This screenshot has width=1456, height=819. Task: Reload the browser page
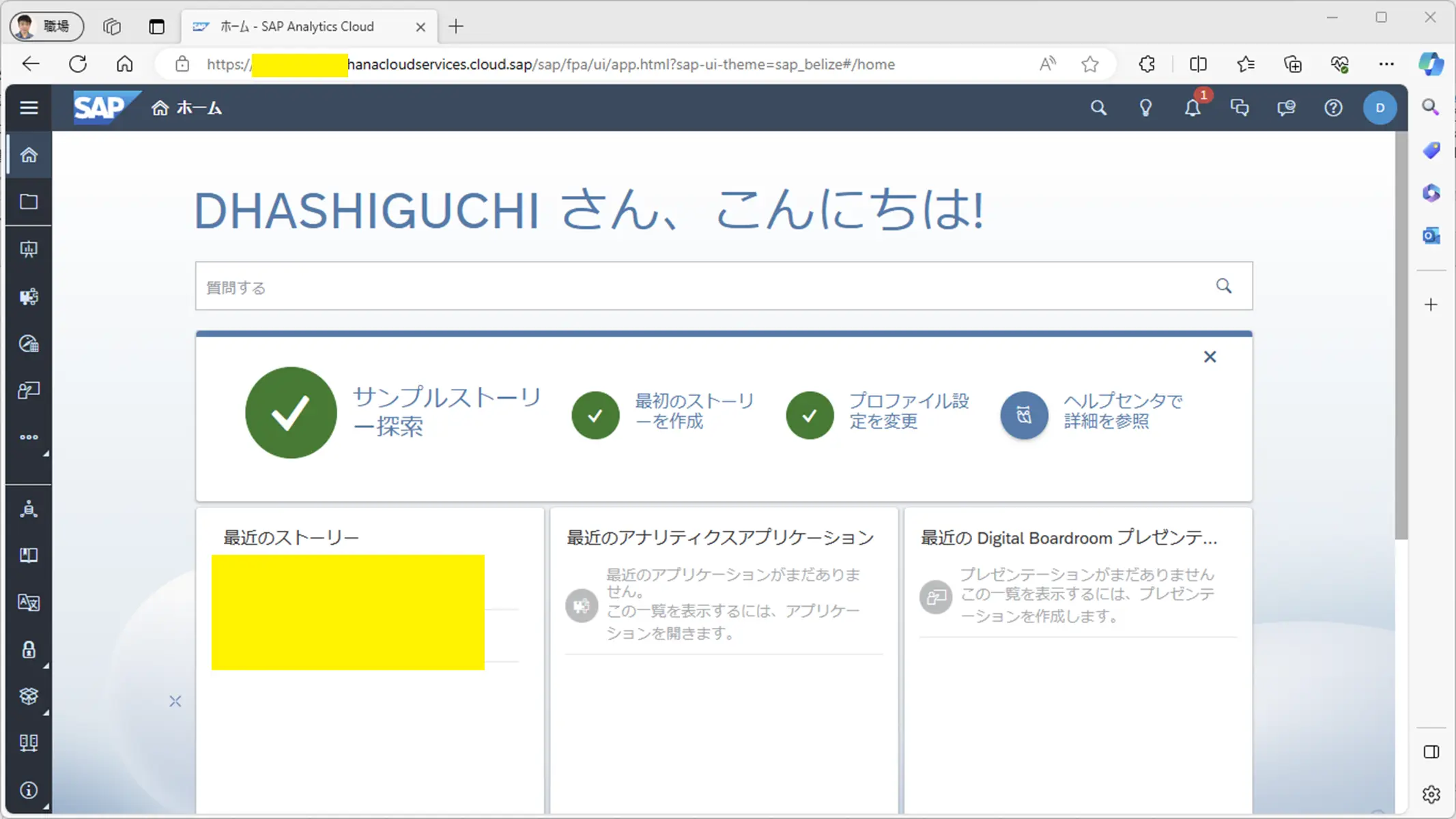pyautogui.click(x=78, y=64)
